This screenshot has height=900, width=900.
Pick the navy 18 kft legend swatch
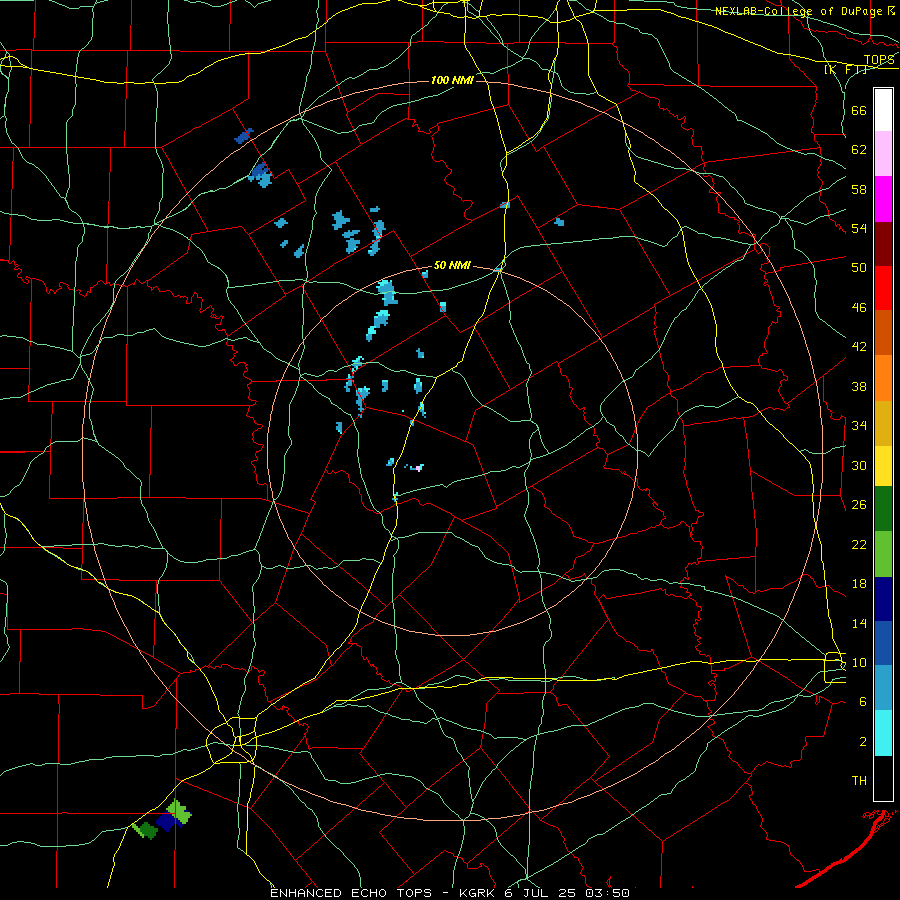point(883,599)
